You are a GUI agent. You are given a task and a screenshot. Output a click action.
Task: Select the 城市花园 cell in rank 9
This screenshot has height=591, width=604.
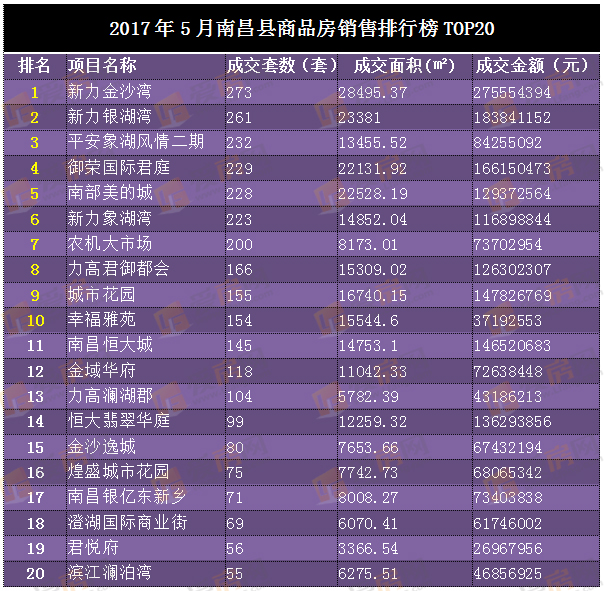(x=102, y=295)
